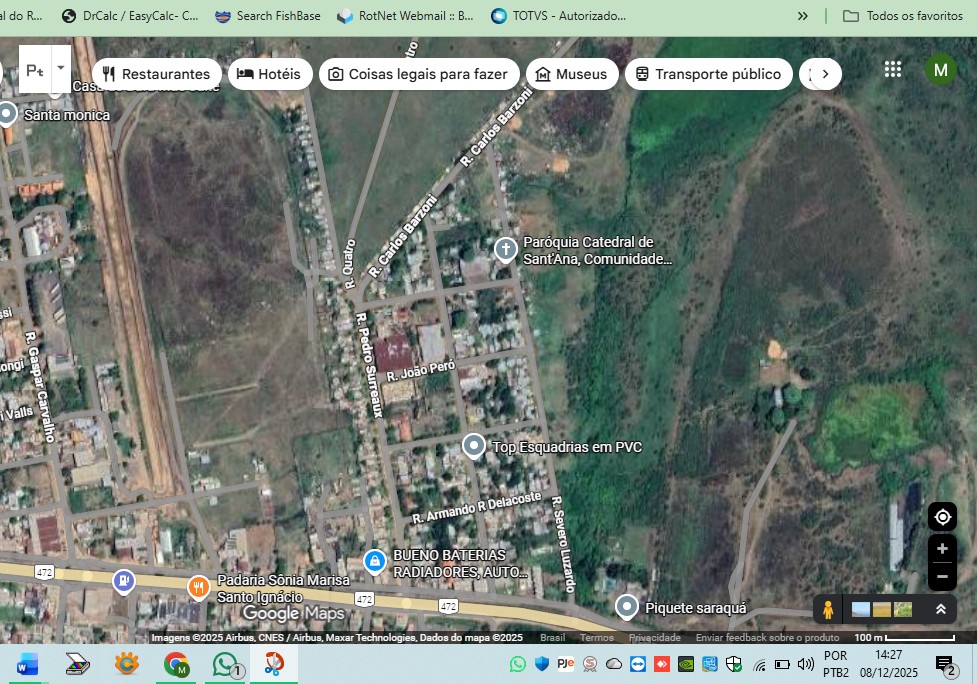
Task: Click the my-location target icon
Action: click(x=942, y=517)
